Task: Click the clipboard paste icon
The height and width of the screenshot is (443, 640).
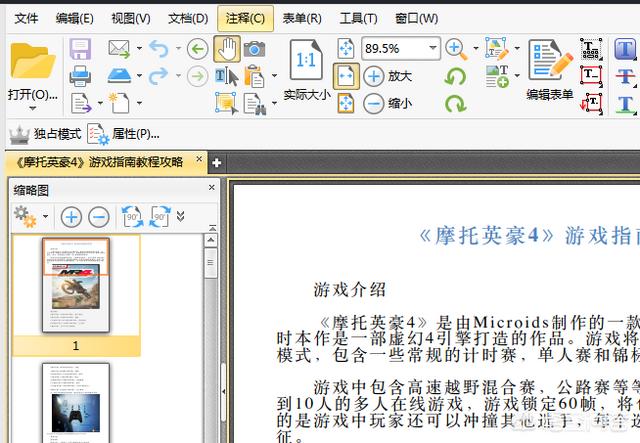Action: [254, 76]
